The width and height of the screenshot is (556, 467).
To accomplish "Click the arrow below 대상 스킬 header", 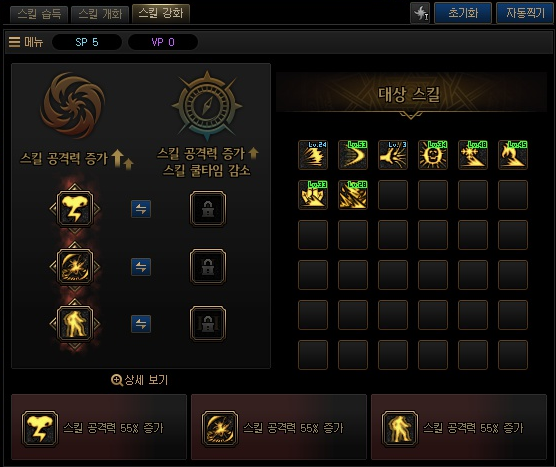I will click(x=411, y=115).
